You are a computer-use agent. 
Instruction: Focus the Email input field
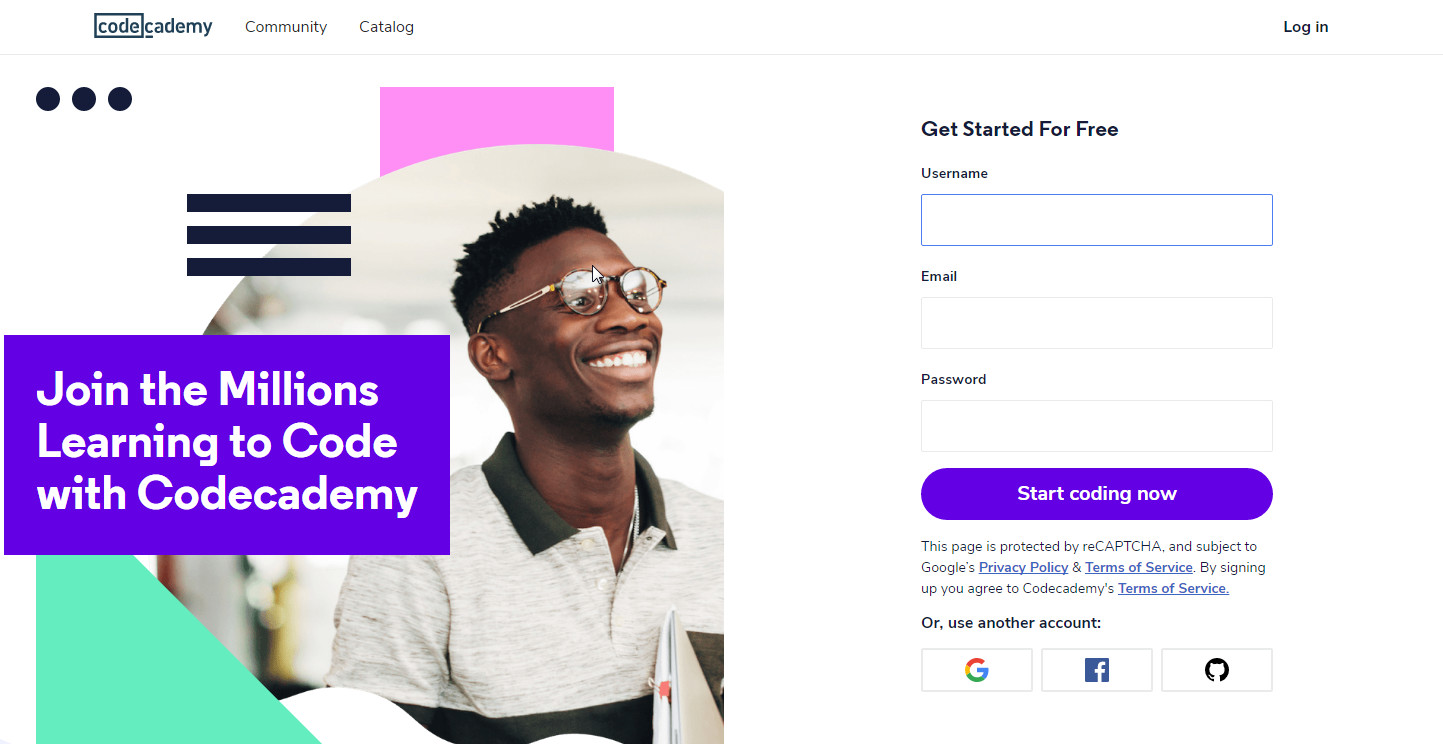(1097, 323)
